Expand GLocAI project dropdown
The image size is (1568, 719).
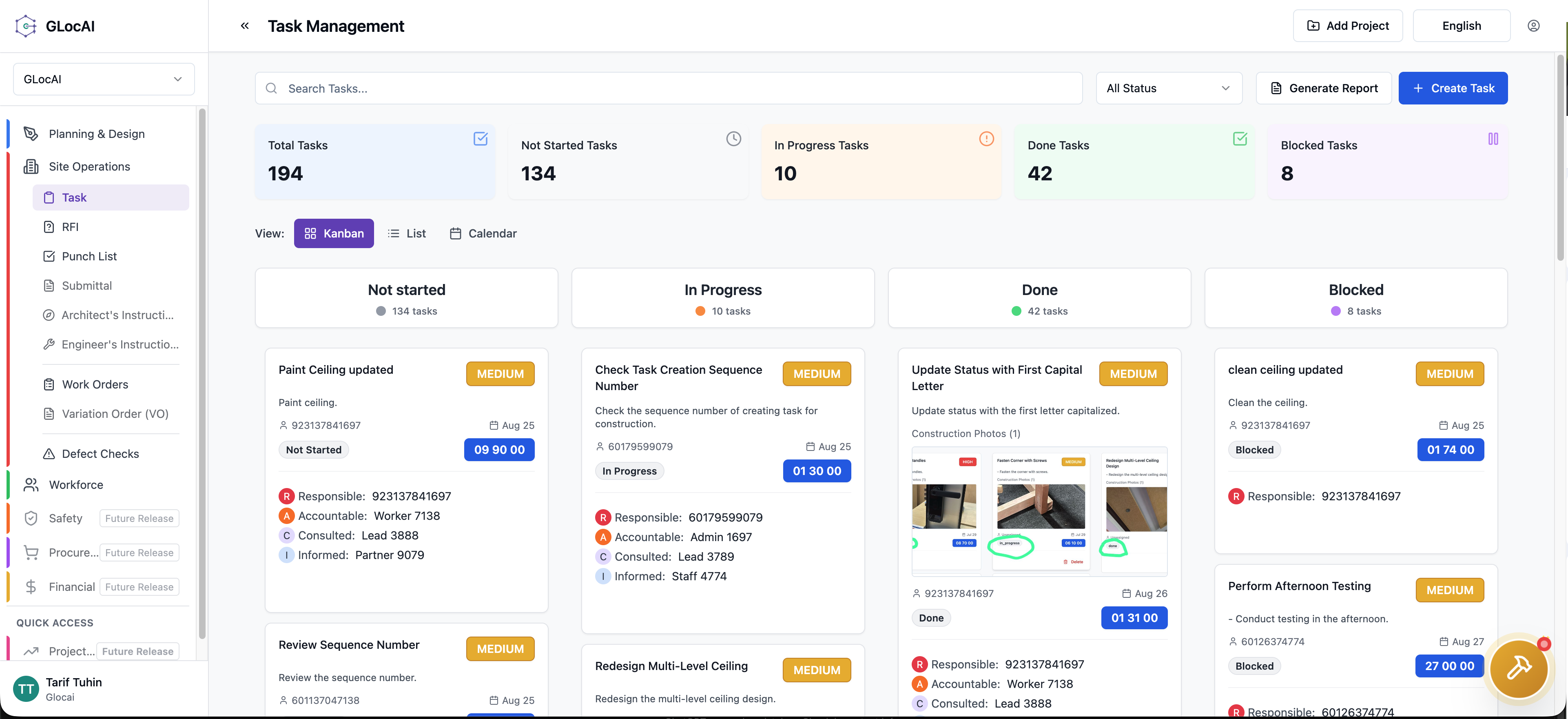104,79
